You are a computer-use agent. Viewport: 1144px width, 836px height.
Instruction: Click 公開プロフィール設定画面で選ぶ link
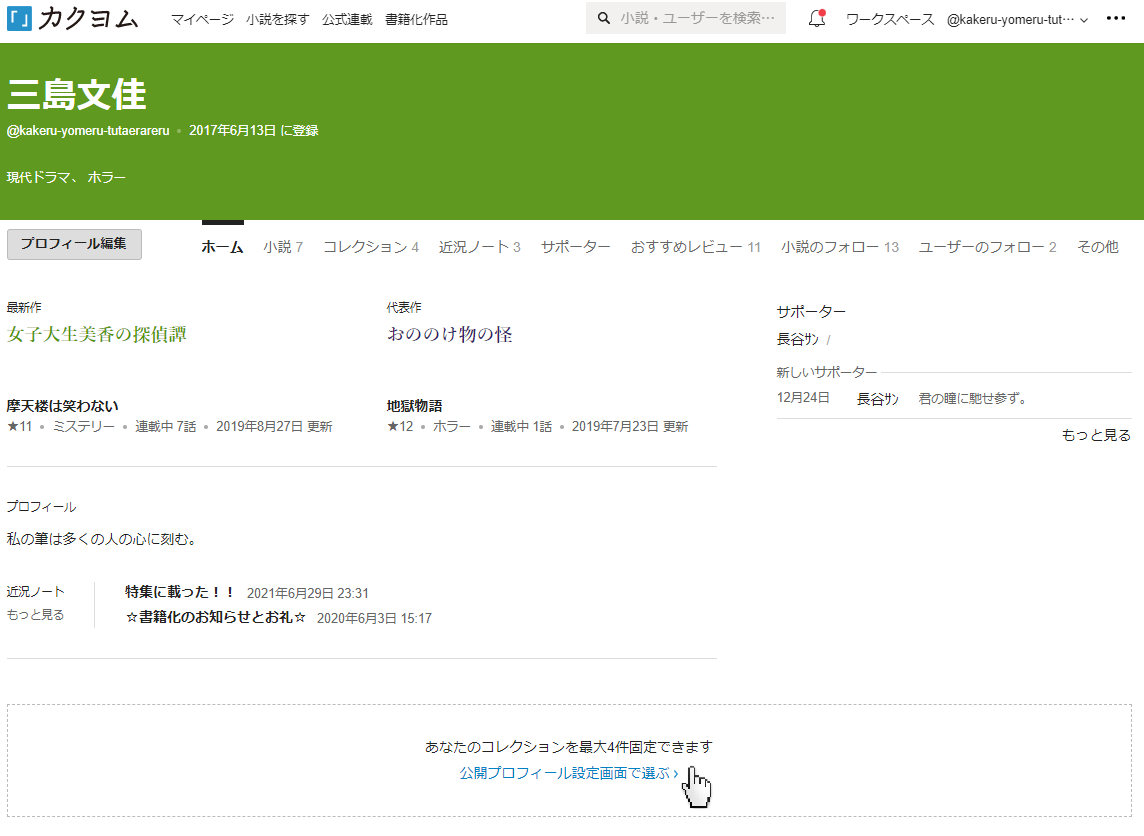[x=569, y=773]
